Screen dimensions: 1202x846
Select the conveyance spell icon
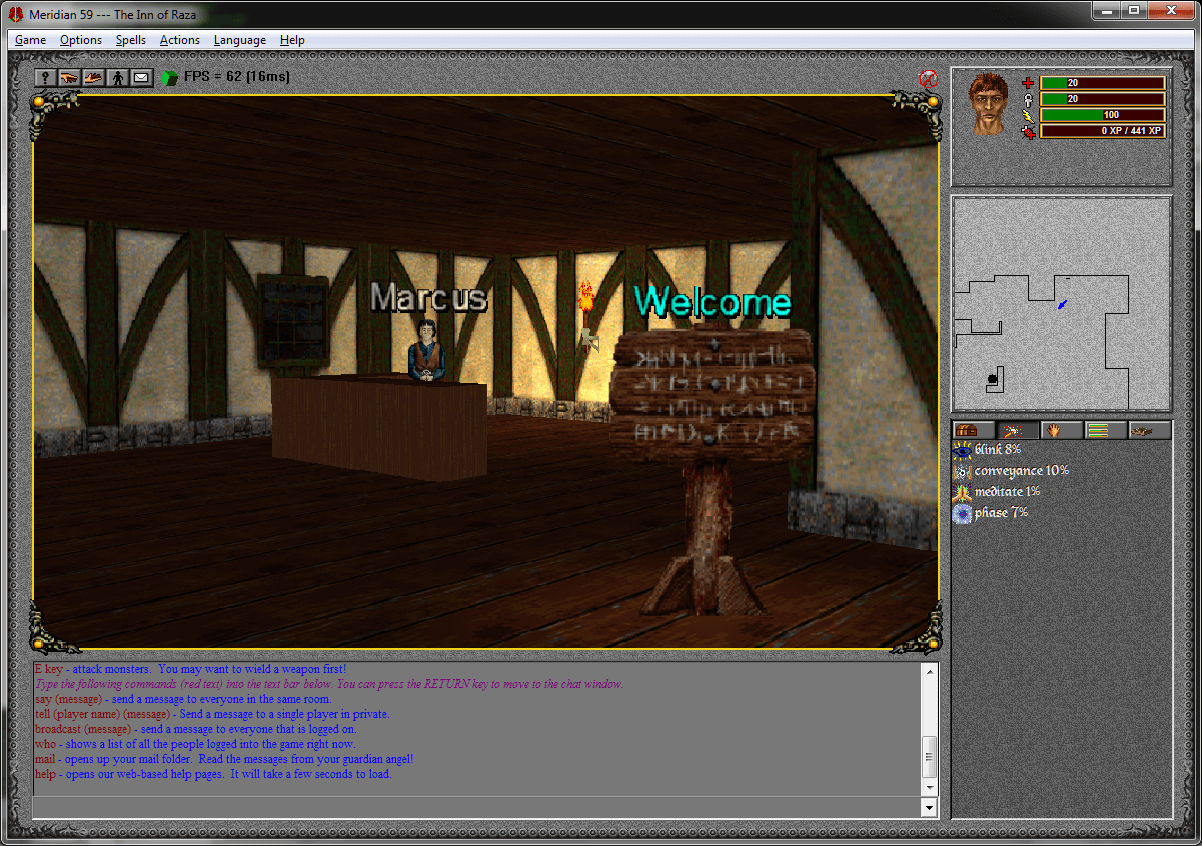(962, 472)
